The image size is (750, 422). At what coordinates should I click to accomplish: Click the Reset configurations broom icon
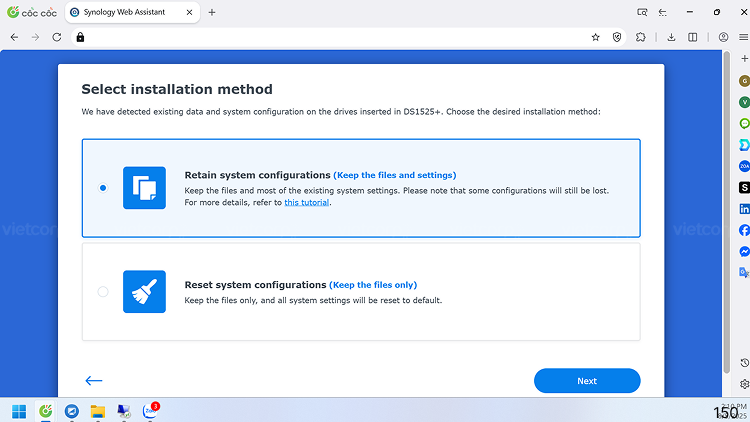pos(144,292)
